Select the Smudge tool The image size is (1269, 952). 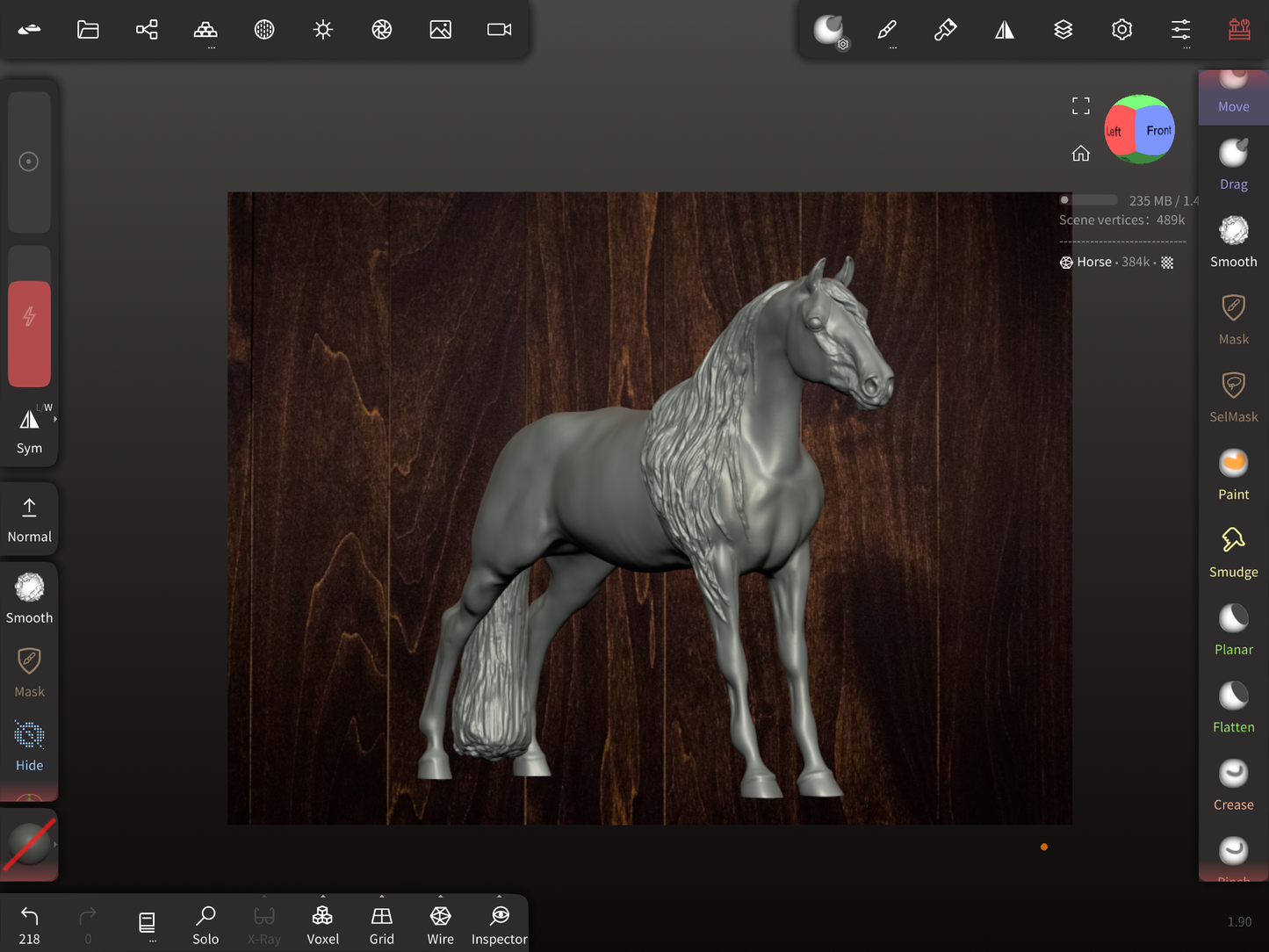[1233, 552]
